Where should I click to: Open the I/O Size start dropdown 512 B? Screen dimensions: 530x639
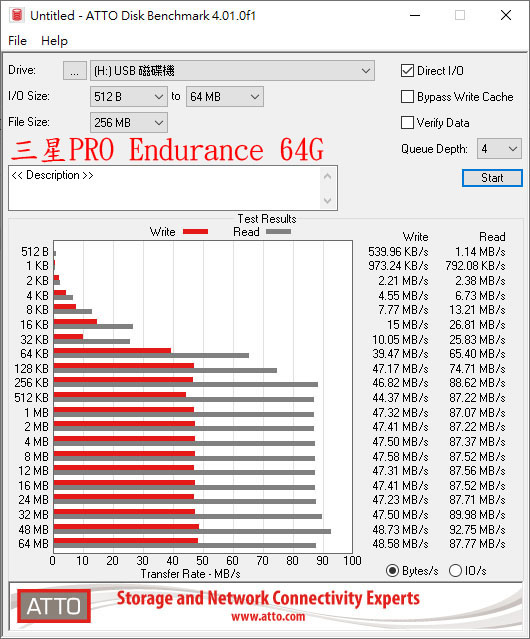point(129,97)
